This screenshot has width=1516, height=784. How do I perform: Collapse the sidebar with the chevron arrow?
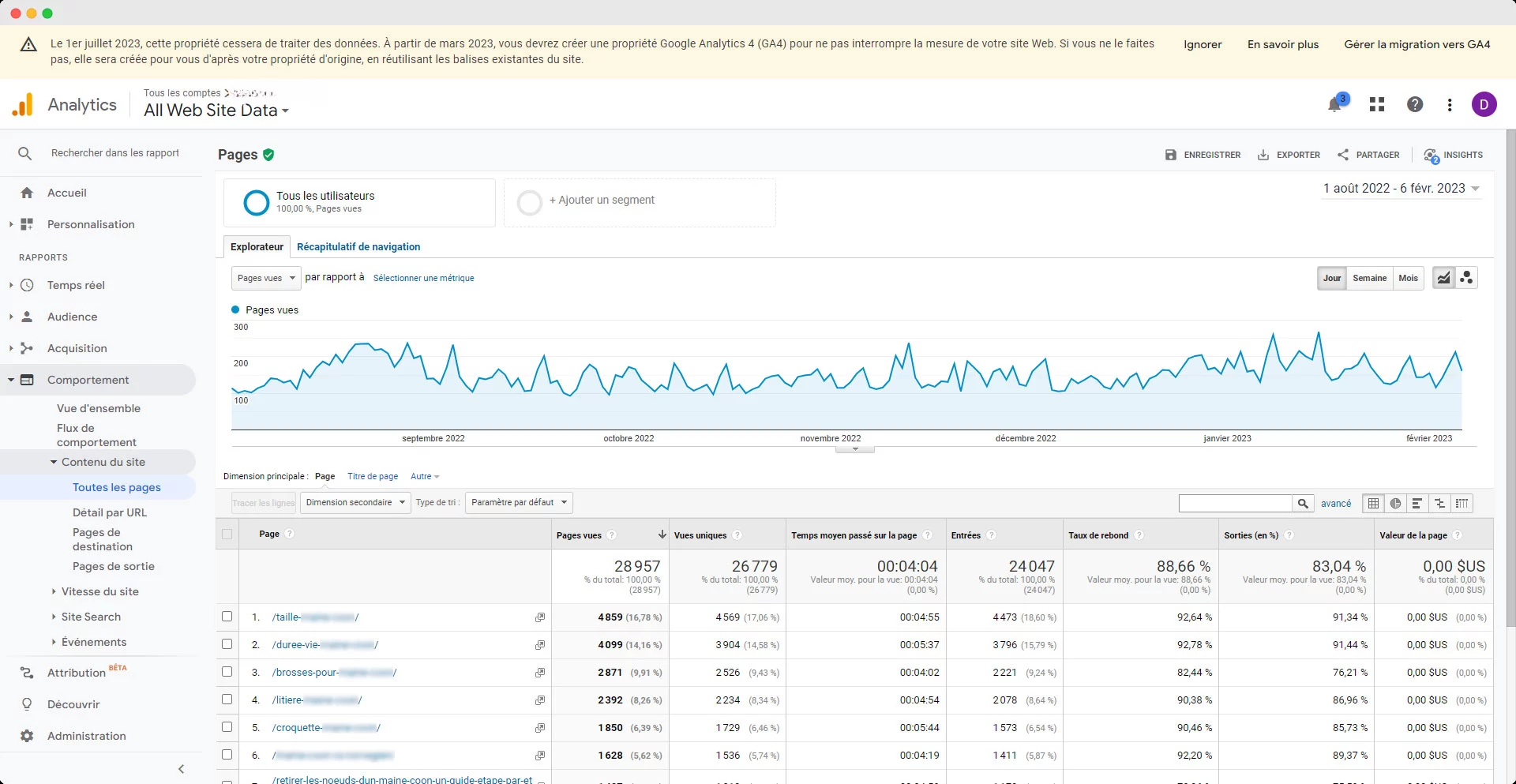click(x=182, y=769)
